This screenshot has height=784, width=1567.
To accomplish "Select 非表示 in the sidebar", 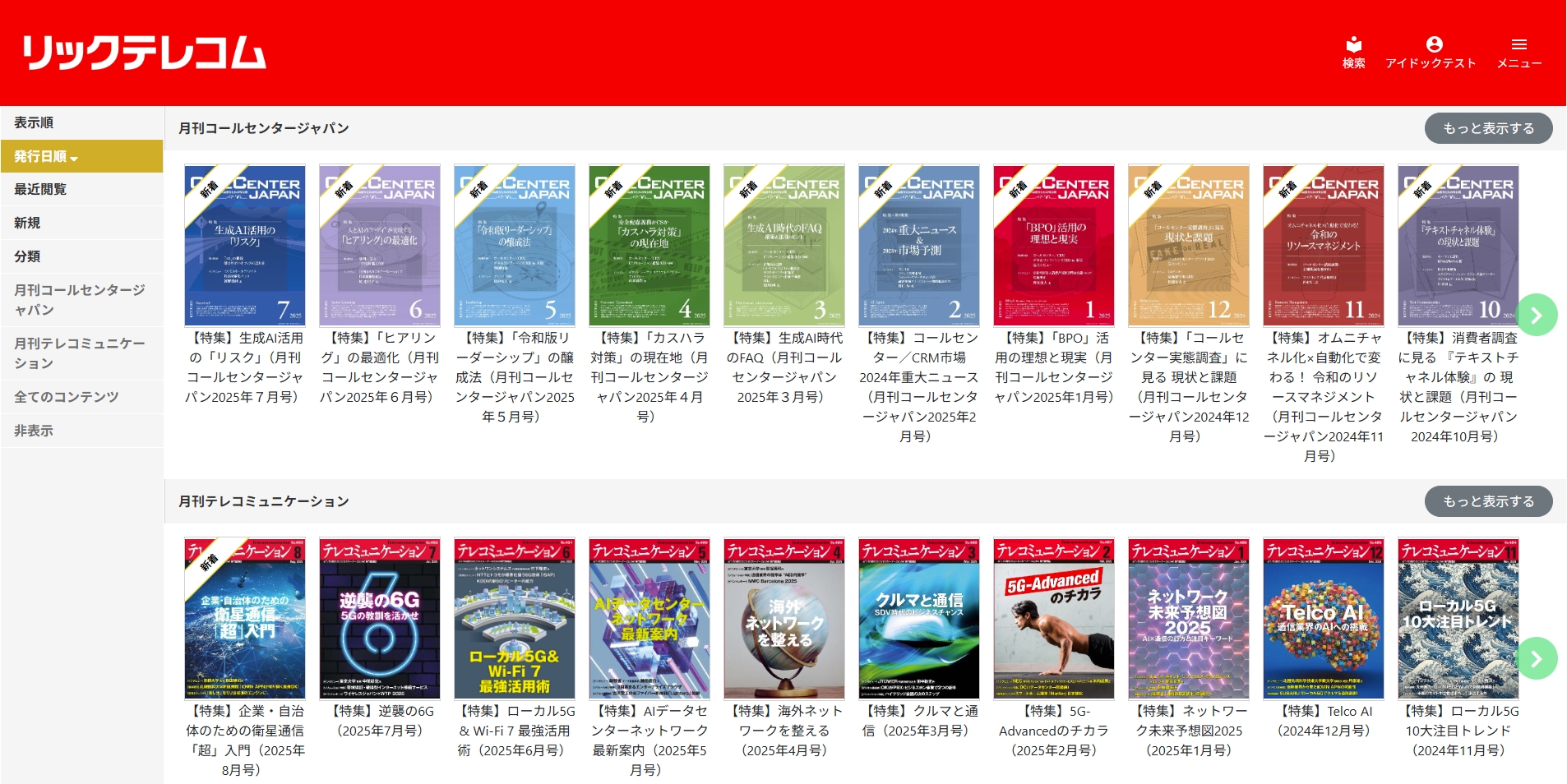I will (81, 431).
